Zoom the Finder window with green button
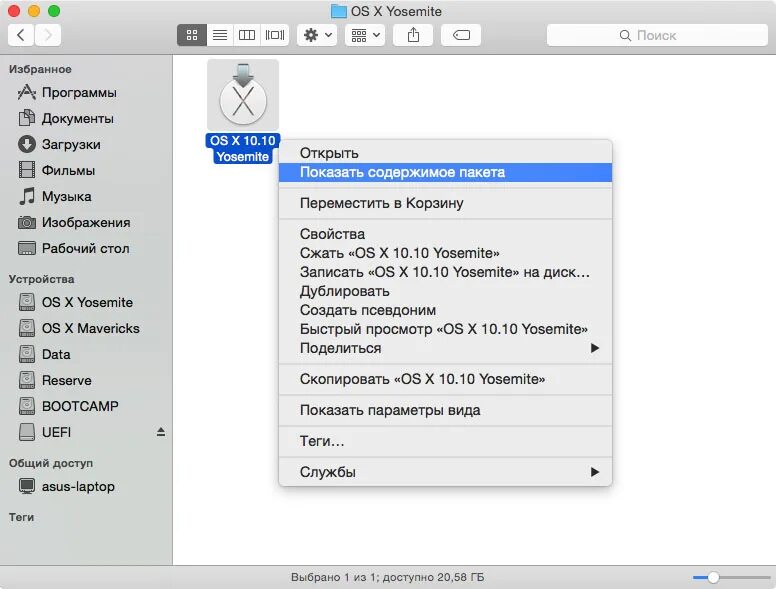The image size is (776, 589). pyautogui.click(x=54, y=11)
